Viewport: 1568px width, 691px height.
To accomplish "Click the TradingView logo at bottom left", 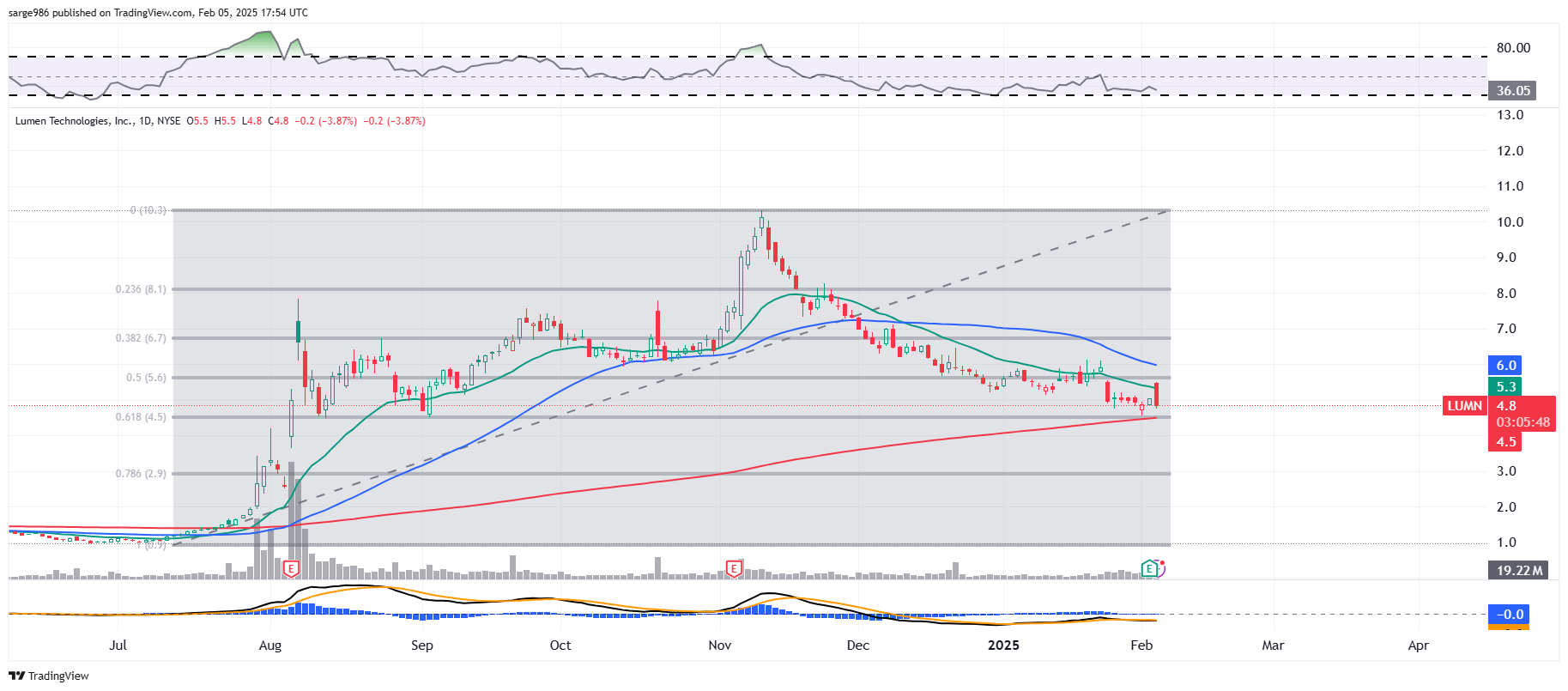I will [x=49, y=676].
